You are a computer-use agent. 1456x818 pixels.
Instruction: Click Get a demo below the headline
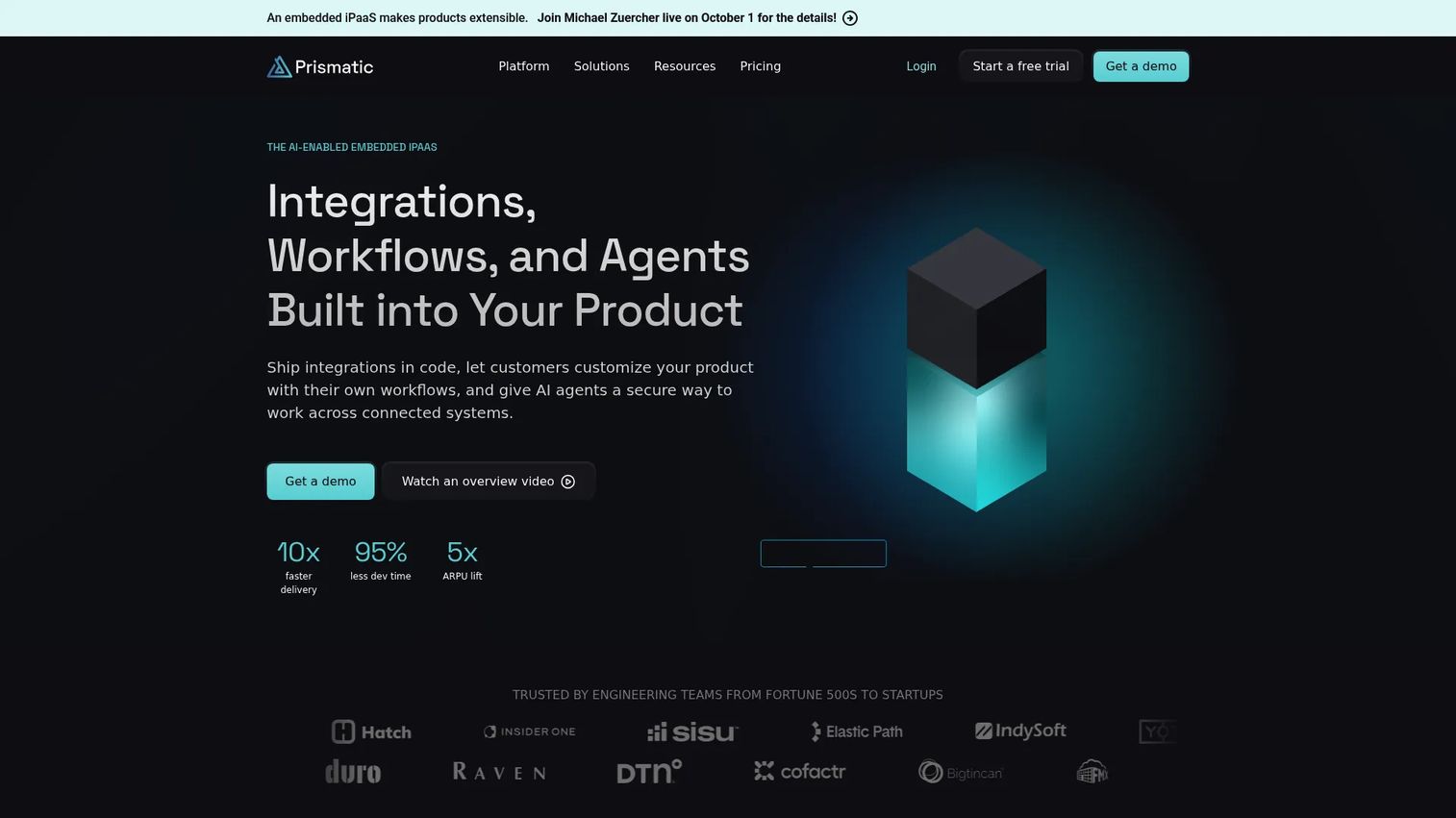pyautogui.click(x=320, y=482)
